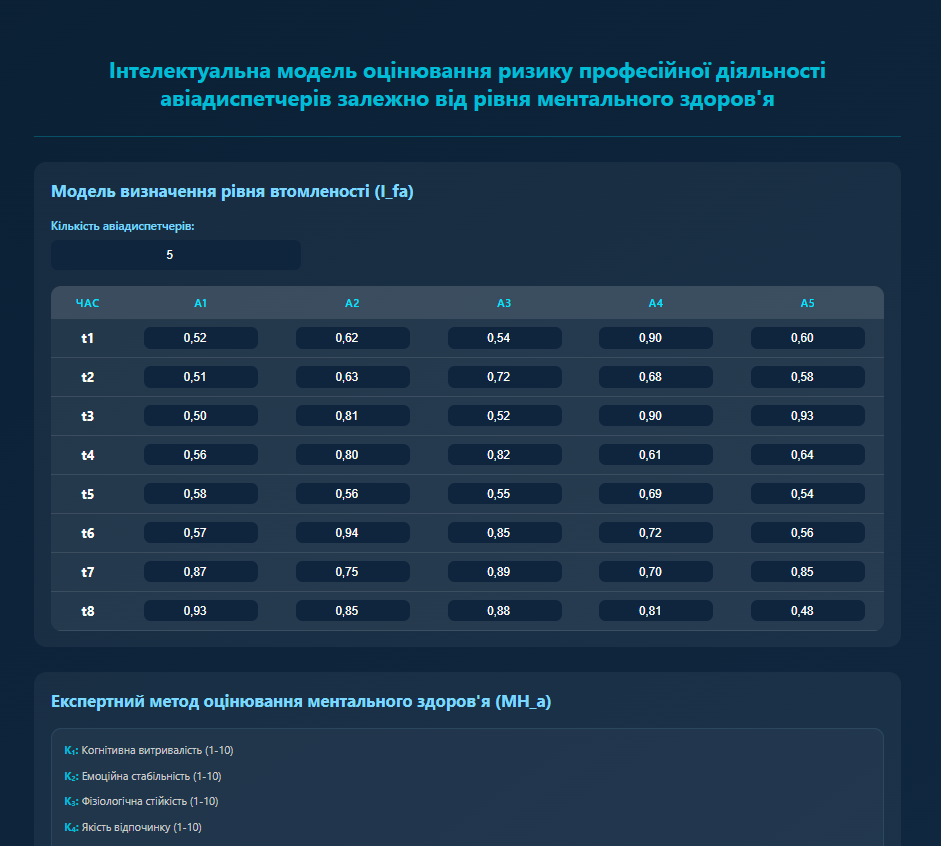This screenshot has height=846, width=941.
Task: Click the 'Модель визначення рівня втомленості' heading
Action: coord(232,191)
